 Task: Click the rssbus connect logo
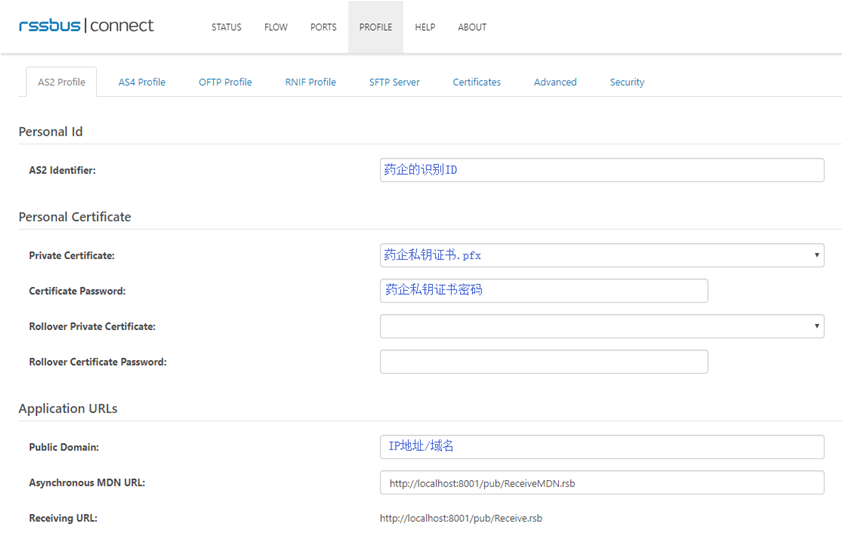pyautogui.click(x=86, y=26)
